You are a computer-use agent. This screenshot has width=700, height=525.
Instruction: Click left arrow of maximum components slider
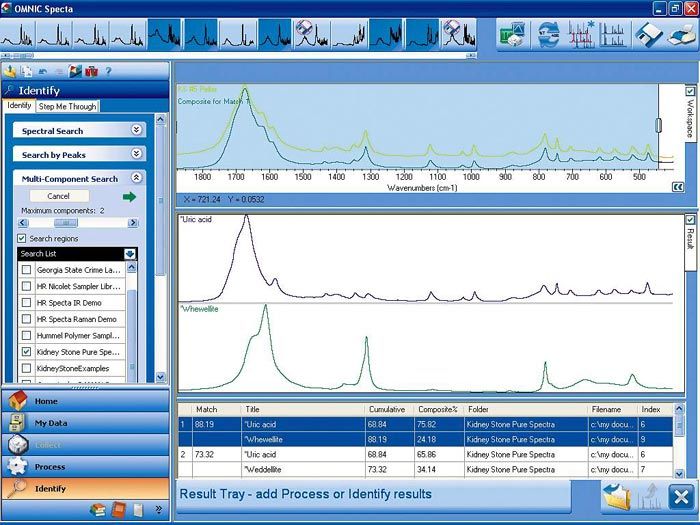(23, 223)
